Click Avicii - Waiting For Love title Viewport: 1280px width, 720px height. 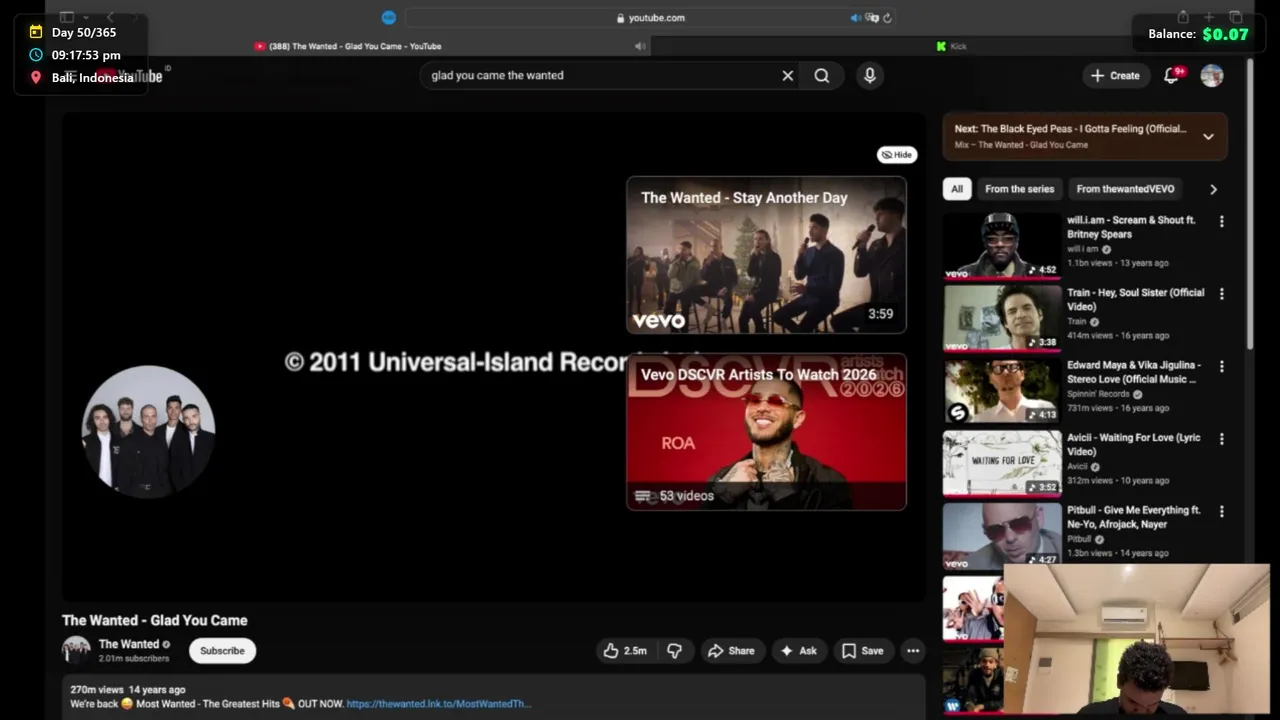pos(1134,445)
